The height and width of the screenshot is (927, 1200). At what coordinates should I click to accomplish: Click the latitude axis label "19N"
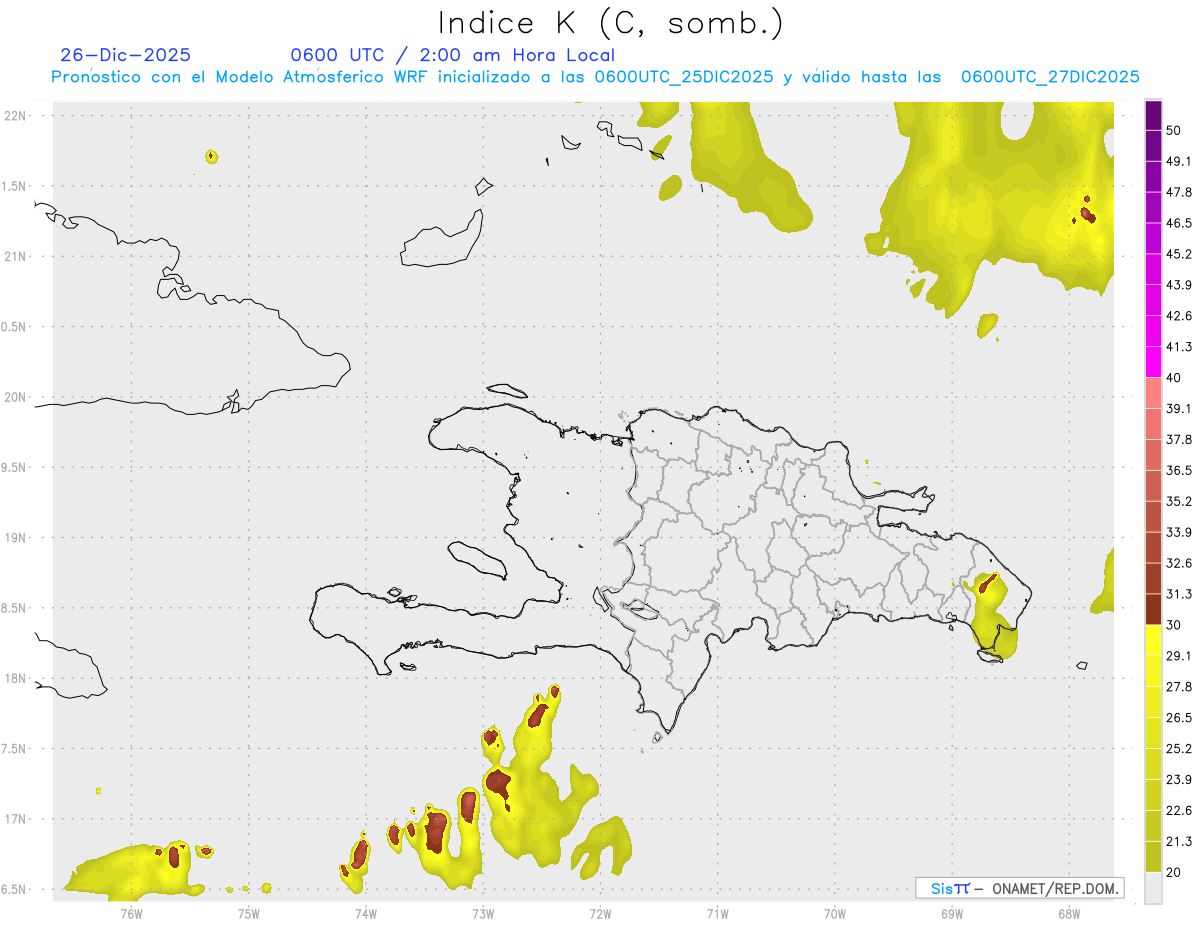14,538
